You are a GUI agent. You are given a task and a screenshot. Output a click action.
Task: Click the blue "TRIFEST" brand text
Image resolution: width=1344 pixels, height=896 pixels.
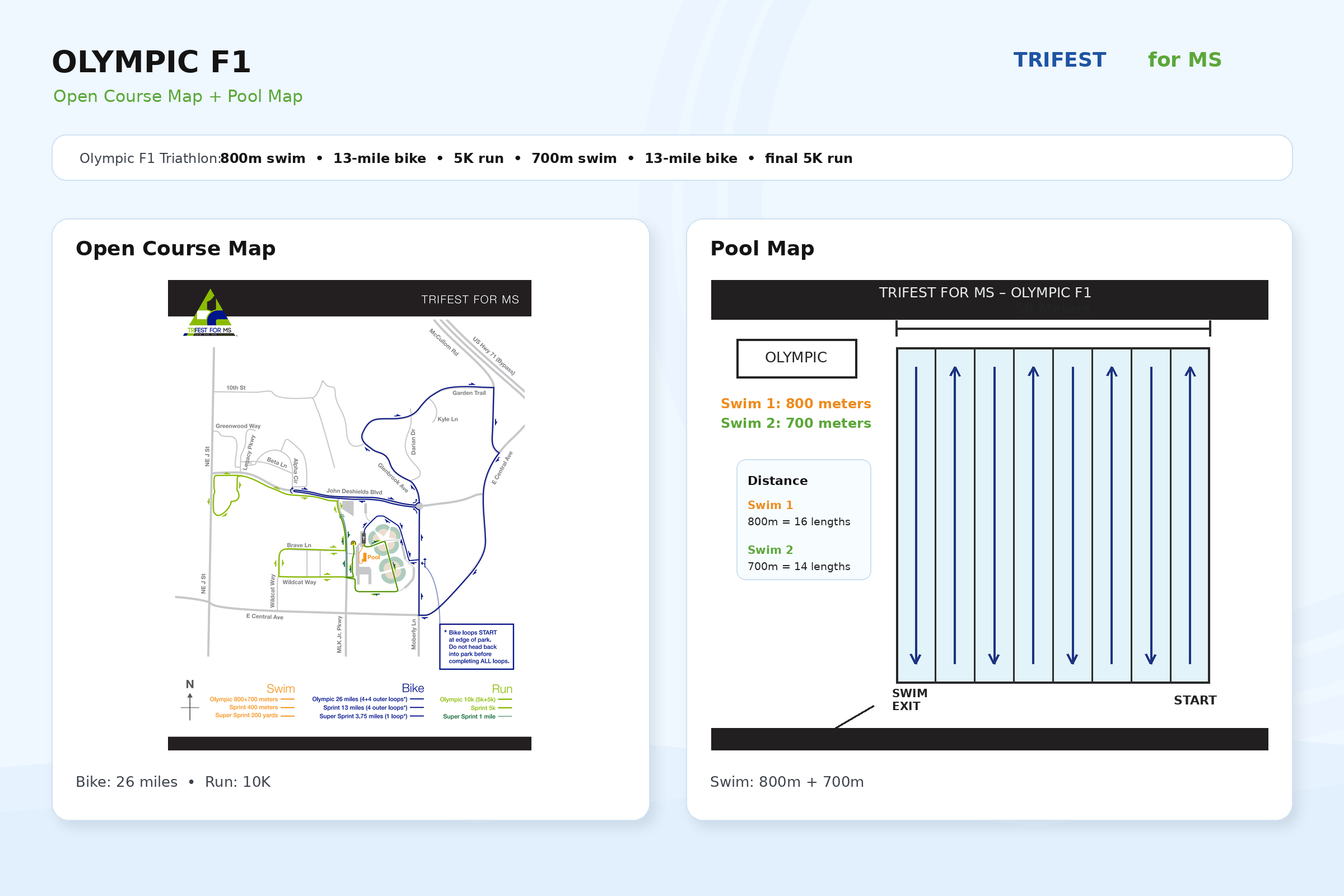coord(1060,60)
